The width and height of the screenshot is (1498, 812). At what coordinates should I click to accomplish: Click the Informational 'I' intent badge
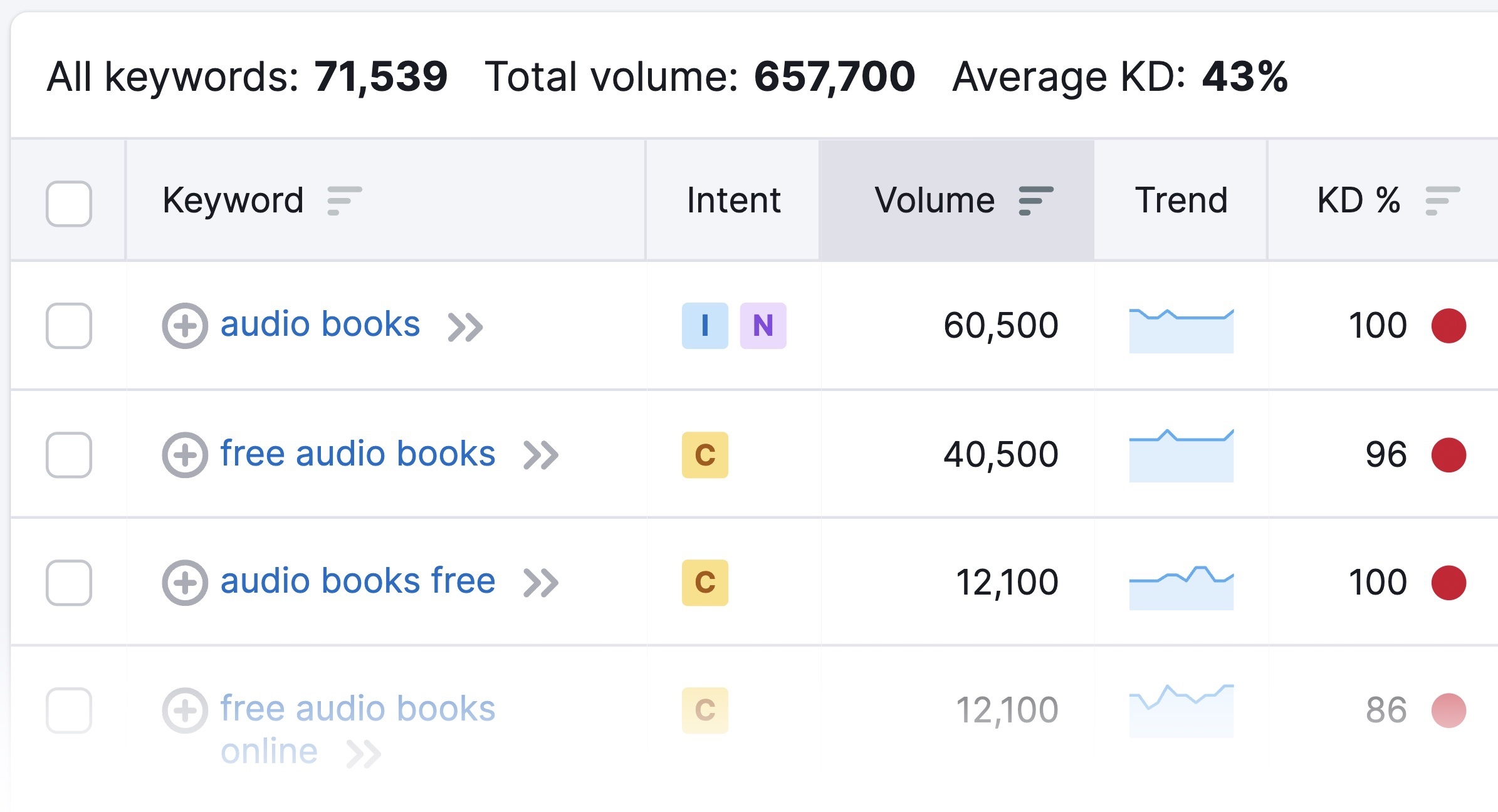click(705, 326)
